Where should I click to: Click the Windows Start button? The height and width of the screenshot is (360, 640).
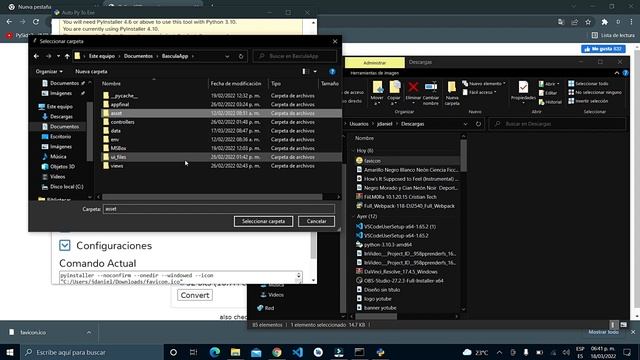9,352
